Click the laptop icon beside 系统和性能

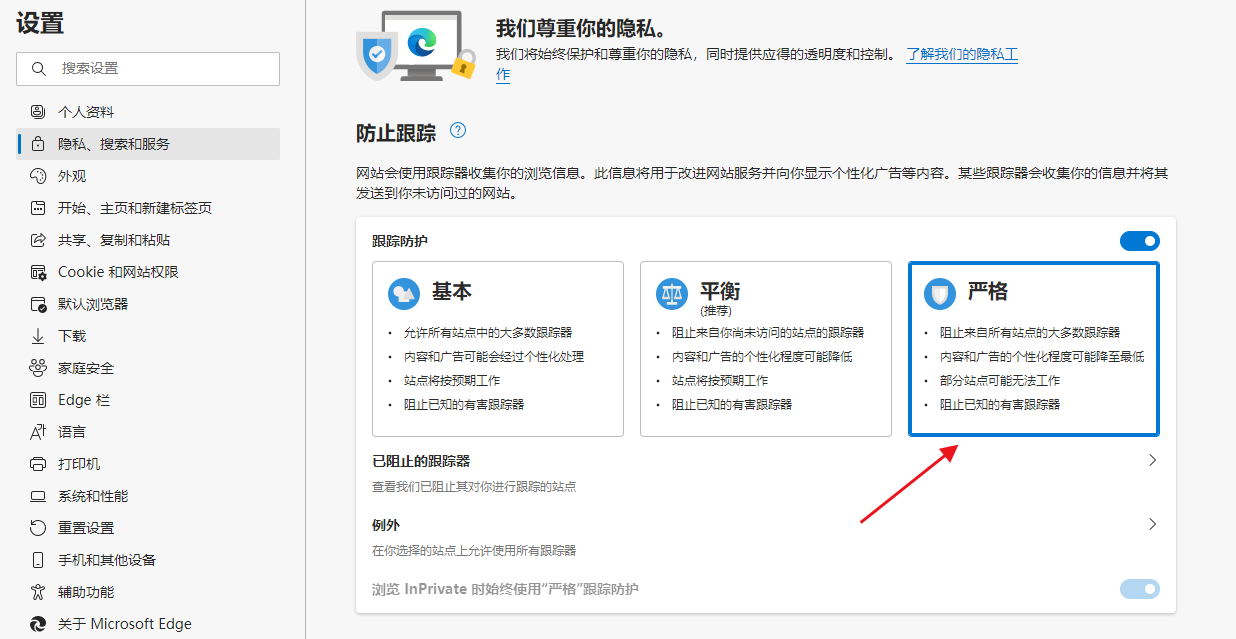tap(38, 496)
